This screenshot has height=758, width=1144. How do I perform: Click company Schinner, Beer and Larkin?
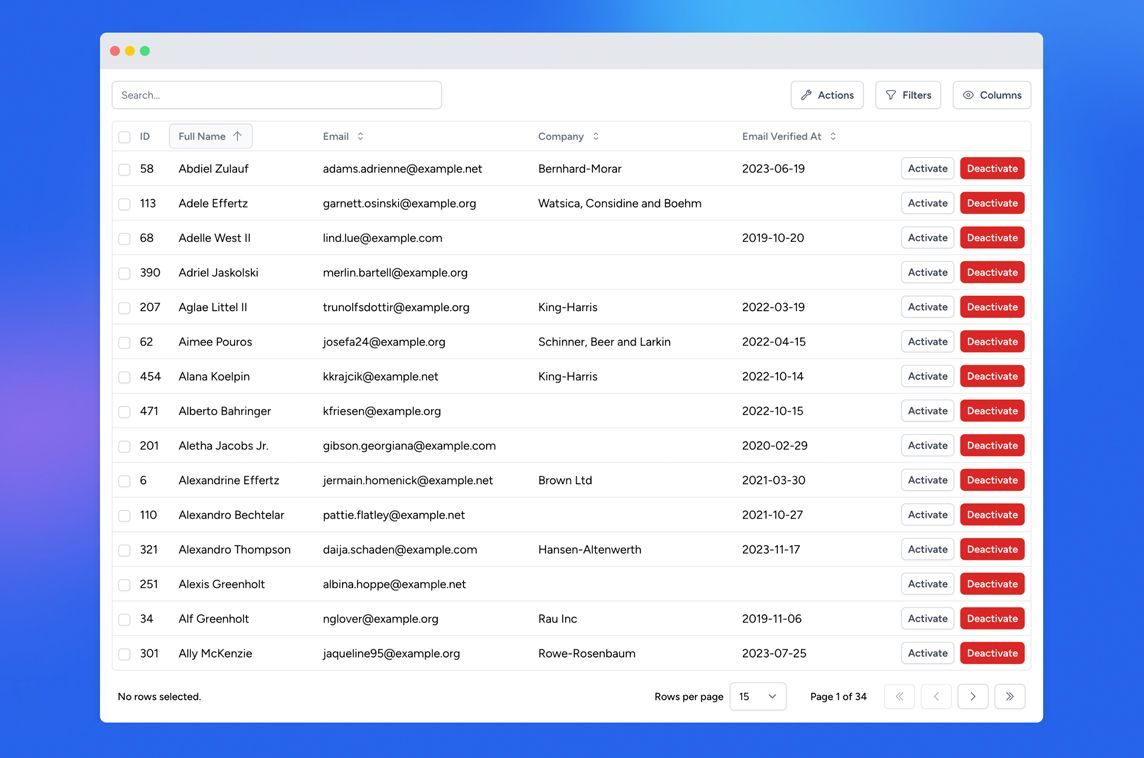coord(604,341)
